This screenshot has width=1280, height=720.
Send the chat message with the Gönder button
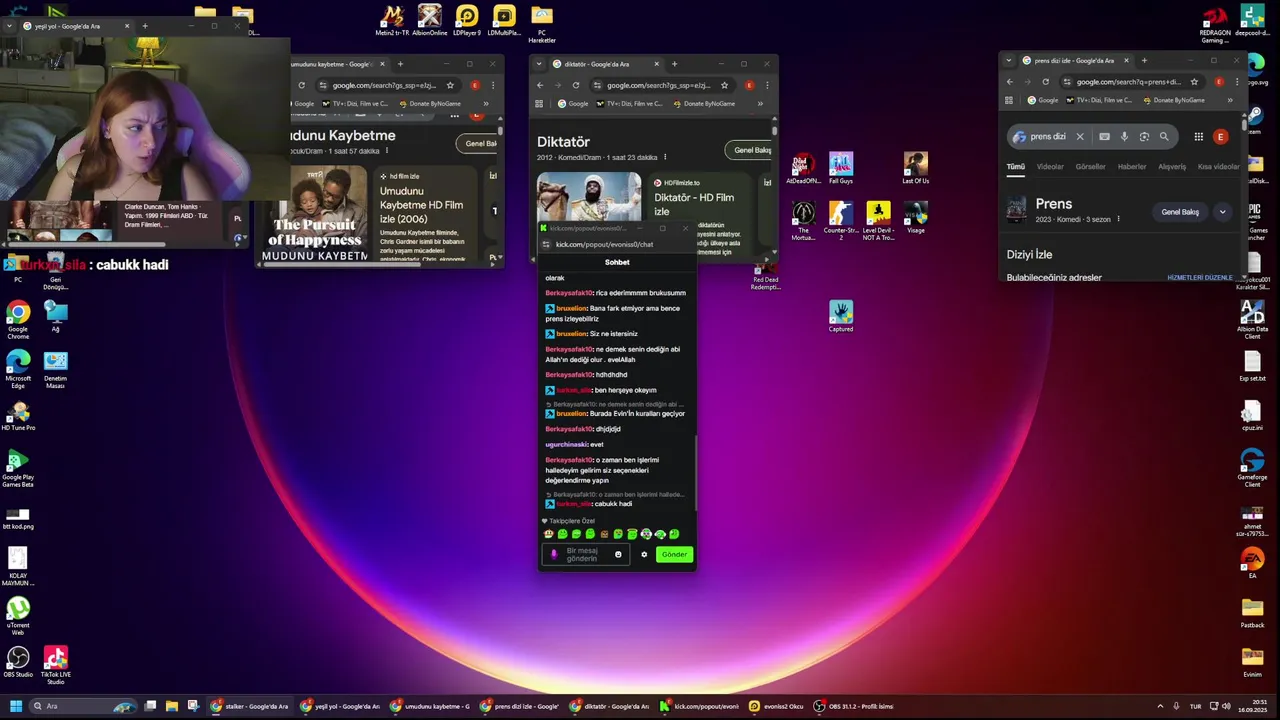pyautogui.click(x=674, y=554)
